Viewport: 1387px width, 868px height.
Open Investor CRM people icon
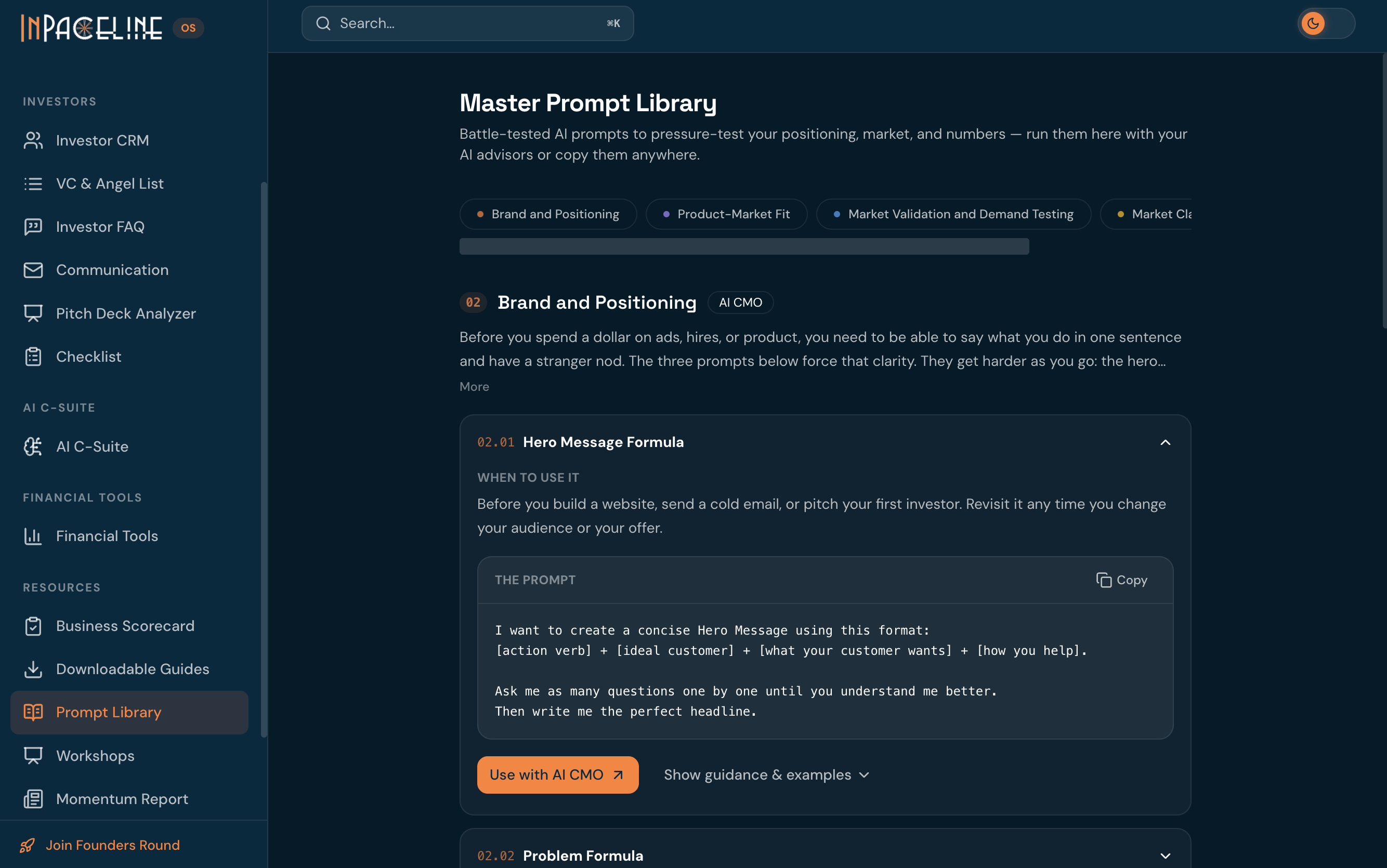click(x=33, y=140)
